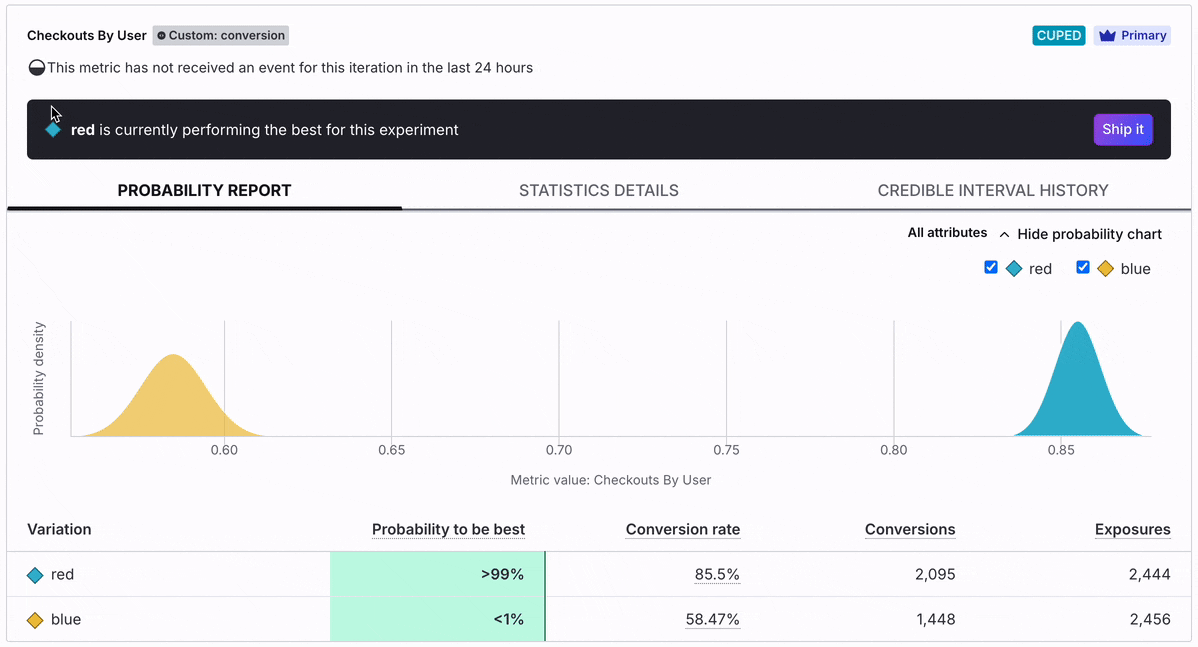Click the half-filled circle status icon
Image resolution: width=1198 pixels, height=647 pixels.
click(37, 69)
